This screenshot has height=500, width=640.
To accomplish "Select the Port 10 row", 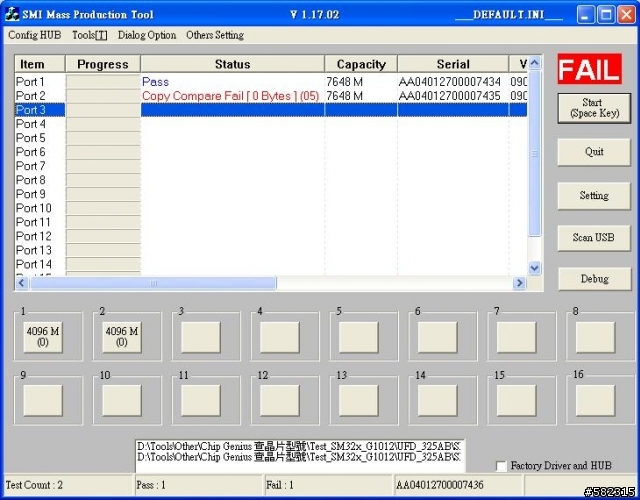I will tap(271, 208).
